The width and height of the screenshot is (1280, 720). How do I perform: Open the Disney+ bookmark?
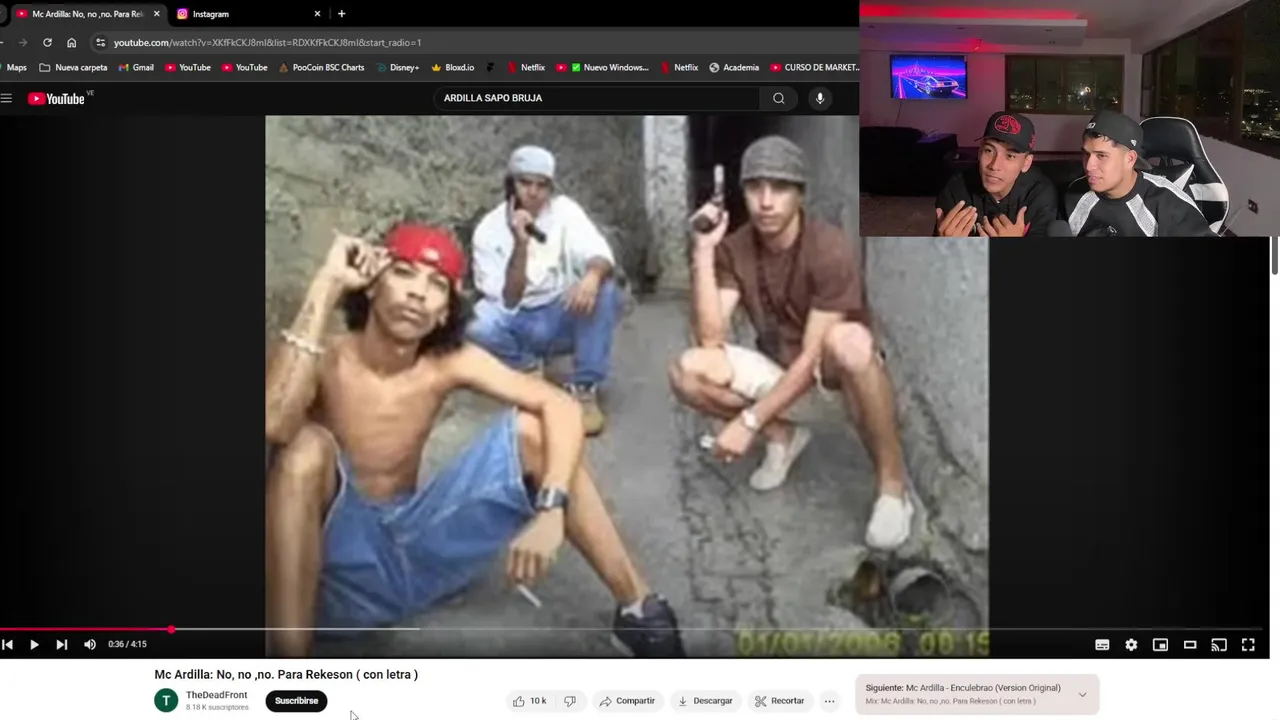tap(397, 68)
